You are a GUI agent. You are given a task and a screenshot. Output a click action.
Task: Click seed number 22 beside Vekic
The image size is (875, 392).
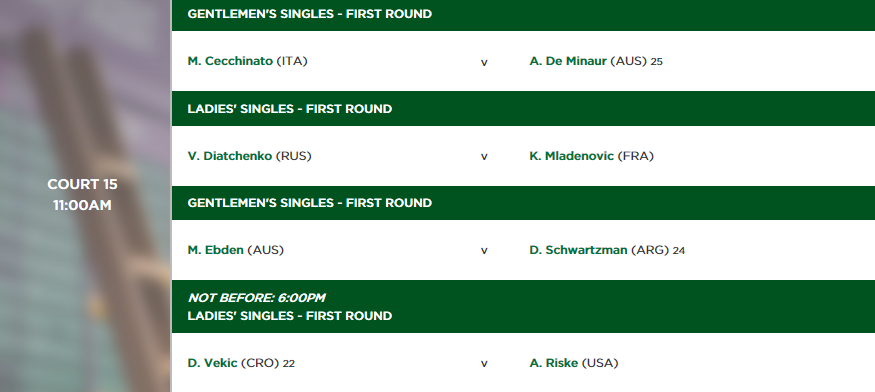pyautogui.click(x=289, y=364)
